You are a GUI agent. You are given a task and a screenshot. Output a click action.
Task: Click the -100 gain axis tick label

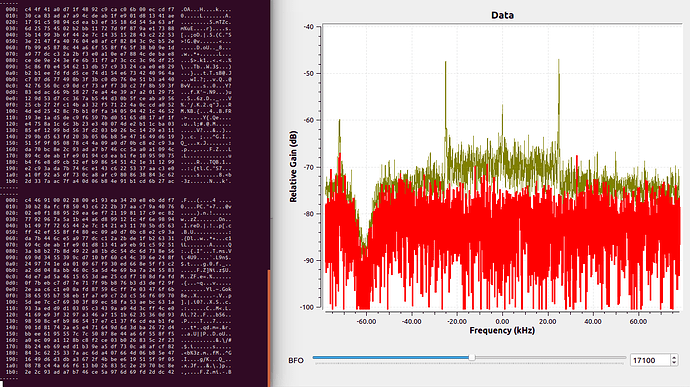pos(308,307)
